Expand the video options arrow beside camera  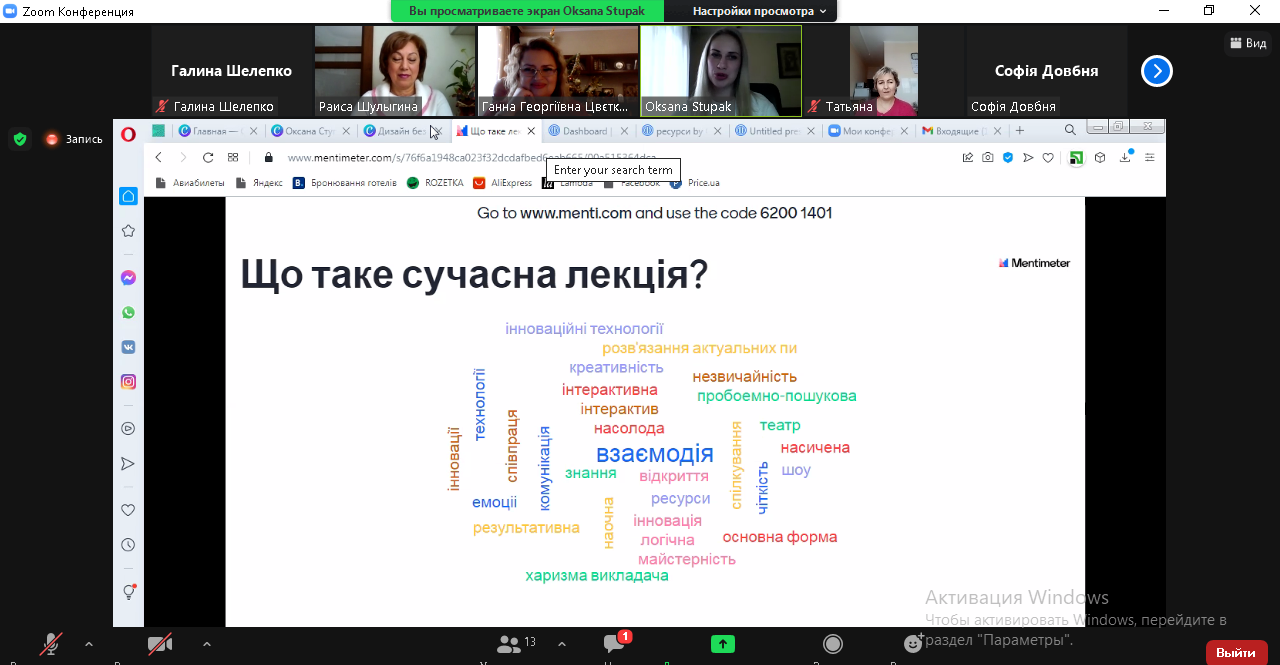tap(206, 644)
